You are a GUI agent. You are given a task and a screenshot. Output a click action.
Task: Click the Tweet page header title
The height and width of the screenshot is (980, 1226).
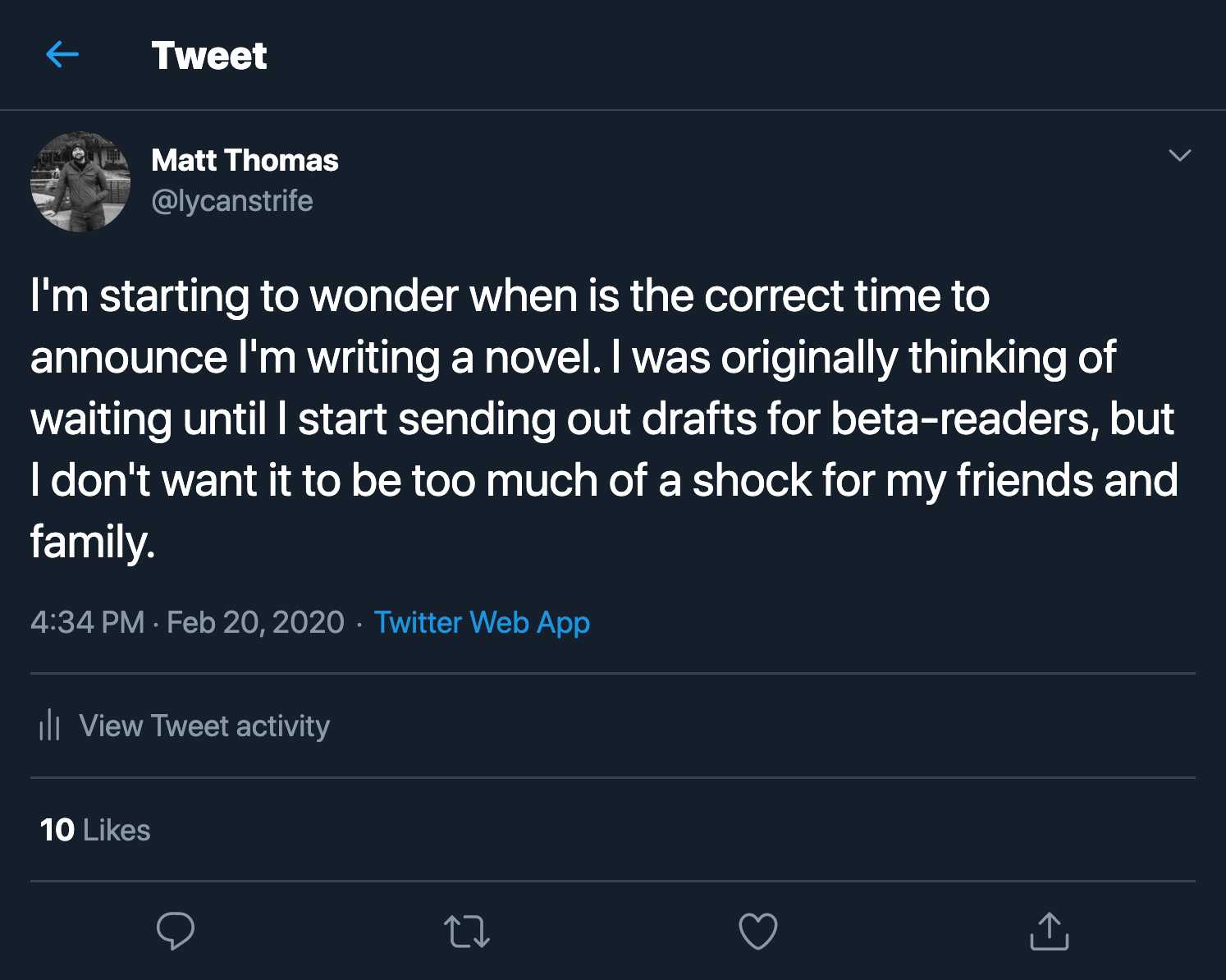pyautogui.click(x=209, y=56)
